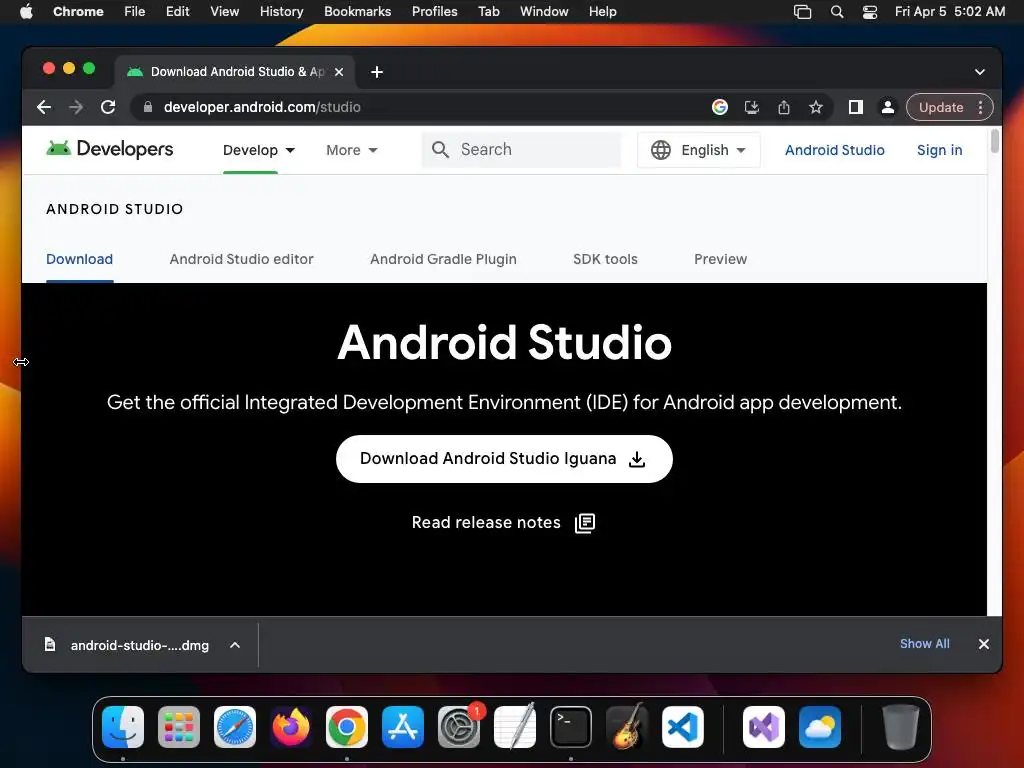Switch to the Android Gradle Plugin tab
Screen dimensions: 1024x768
coord(443,259)
